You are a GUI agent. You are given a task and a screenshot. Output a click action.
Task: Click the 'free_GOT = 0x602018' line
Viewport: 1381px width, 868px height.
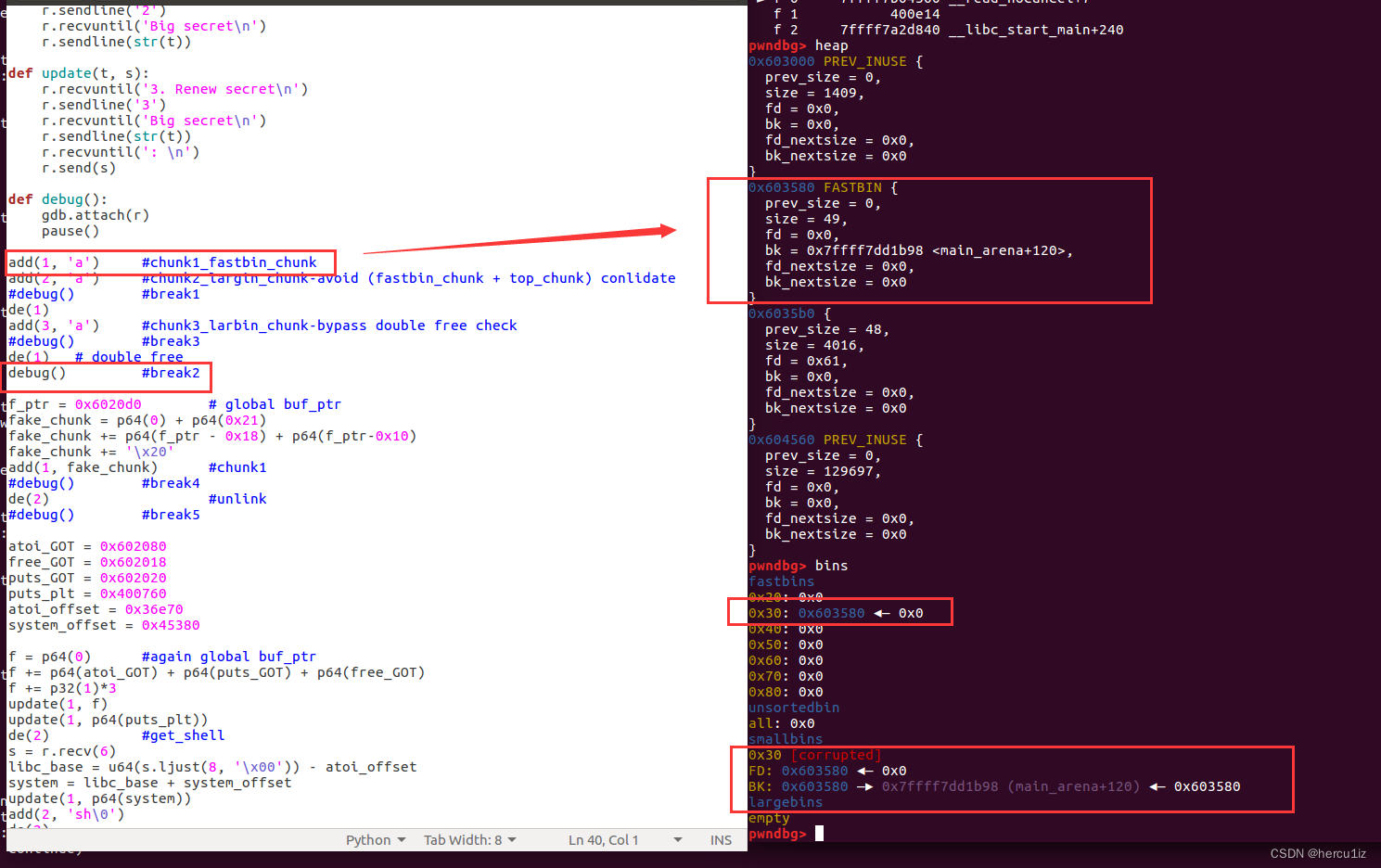[87, 562]
